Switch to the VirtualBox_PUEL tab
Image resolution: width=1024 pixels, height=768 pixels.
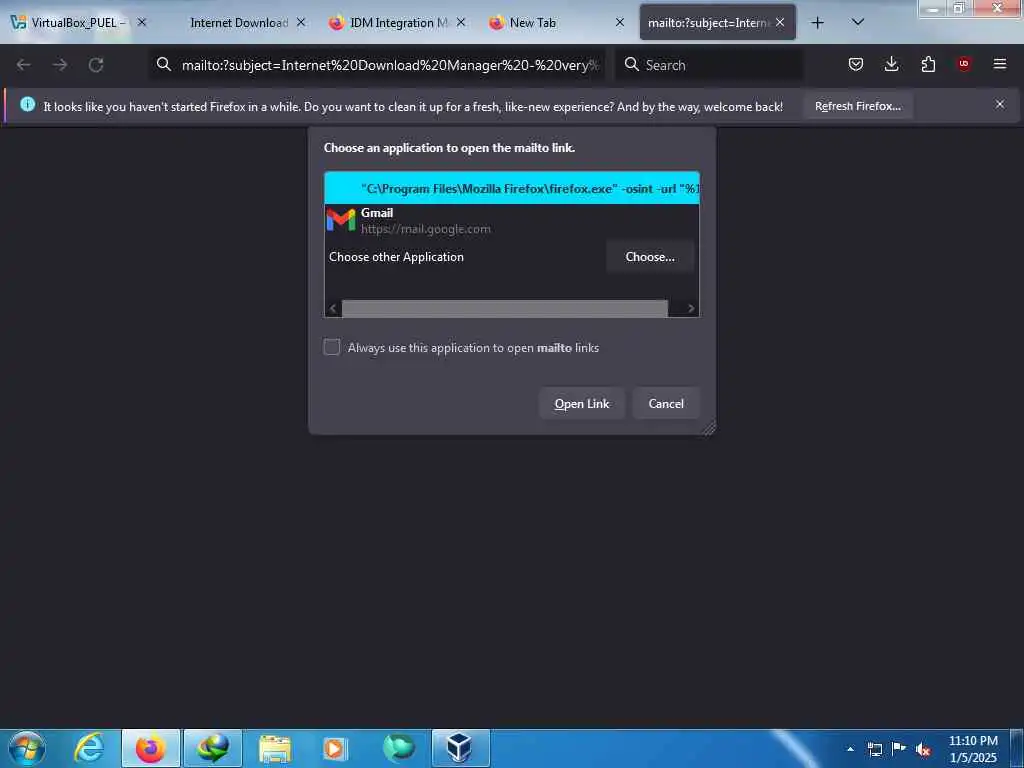78,23
